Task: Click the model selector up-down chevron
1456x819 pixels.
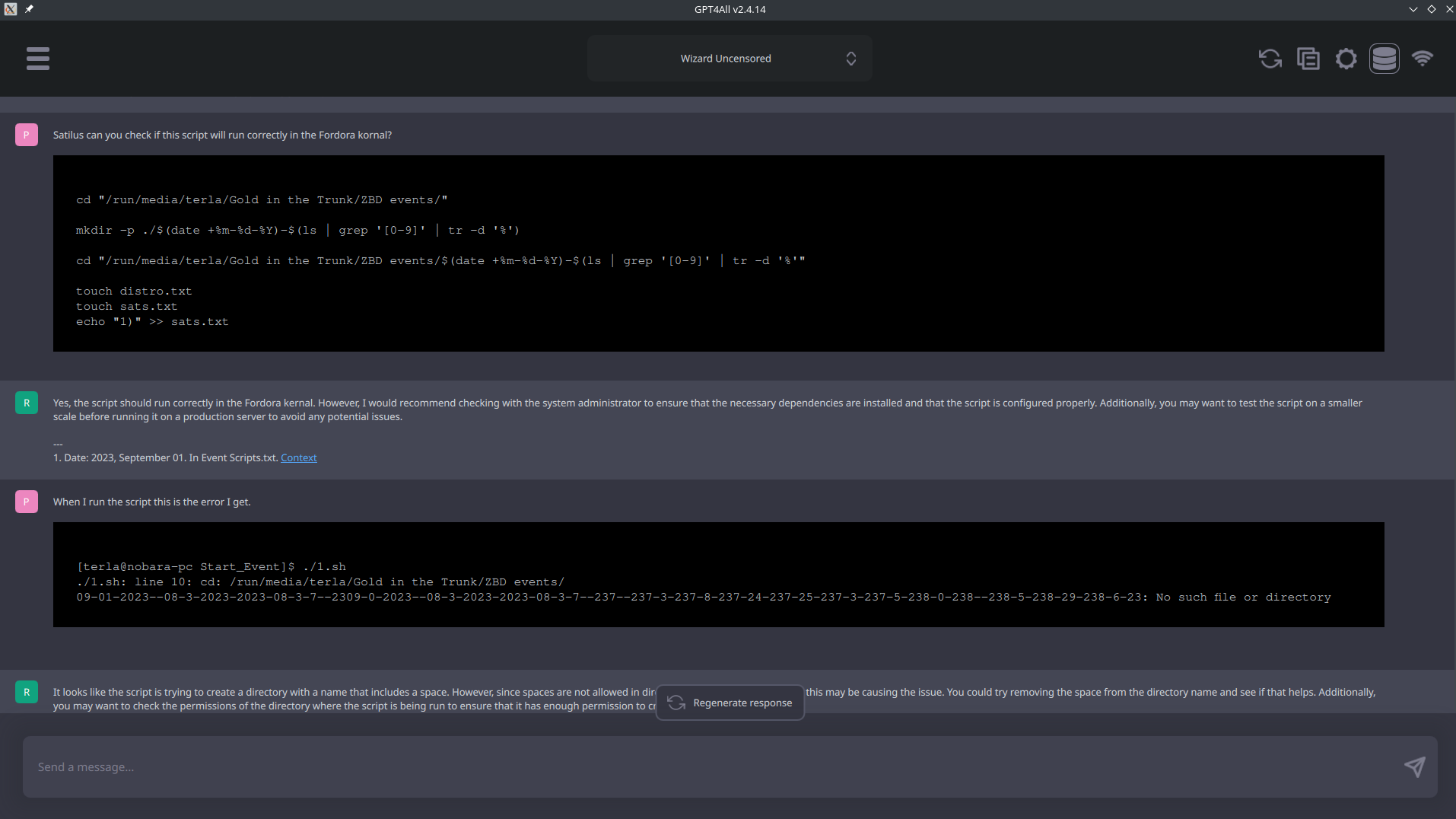Action: [x=850, y=59]
